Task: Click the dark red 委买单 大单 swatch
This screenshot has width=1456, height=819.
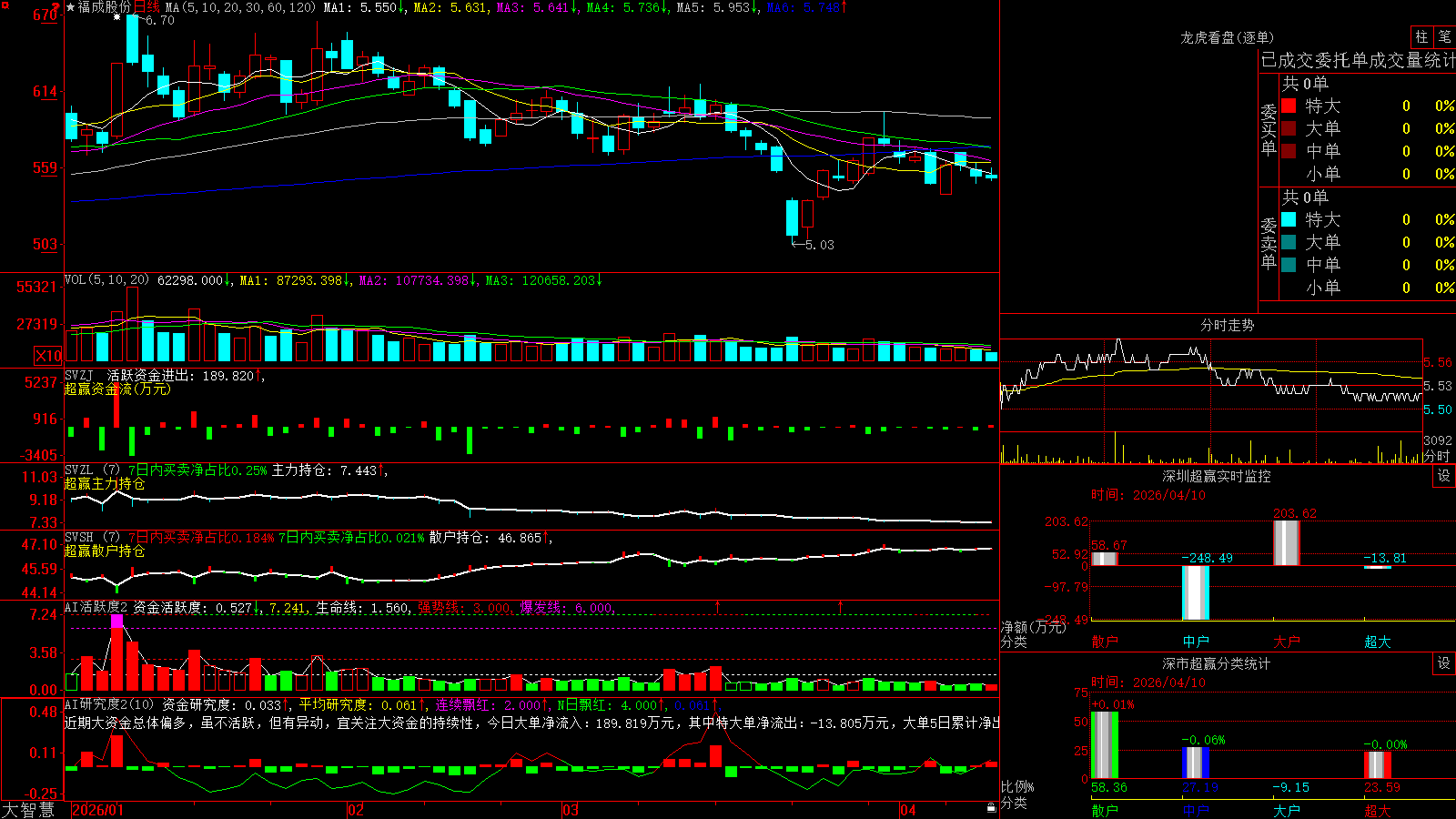Action: point(1289,128)
